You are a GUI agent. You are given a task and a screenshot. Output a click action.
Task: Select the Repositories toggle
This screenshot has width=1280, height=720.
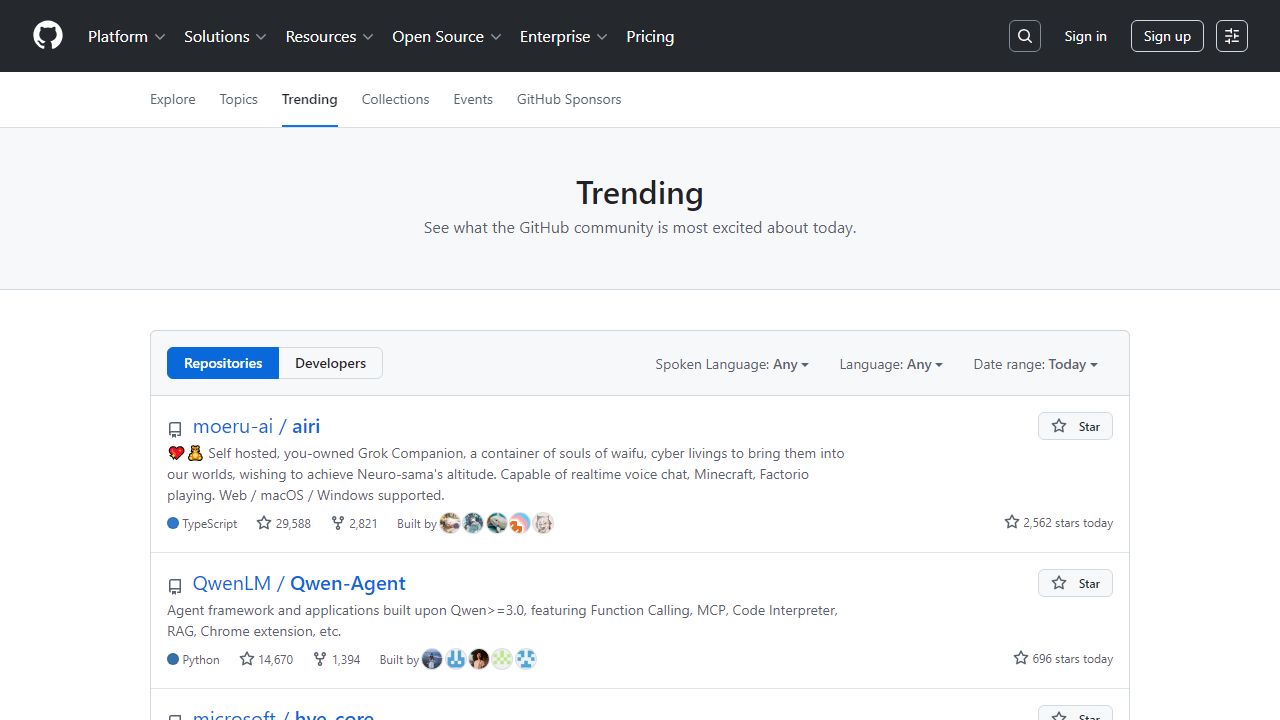[223, 363]
